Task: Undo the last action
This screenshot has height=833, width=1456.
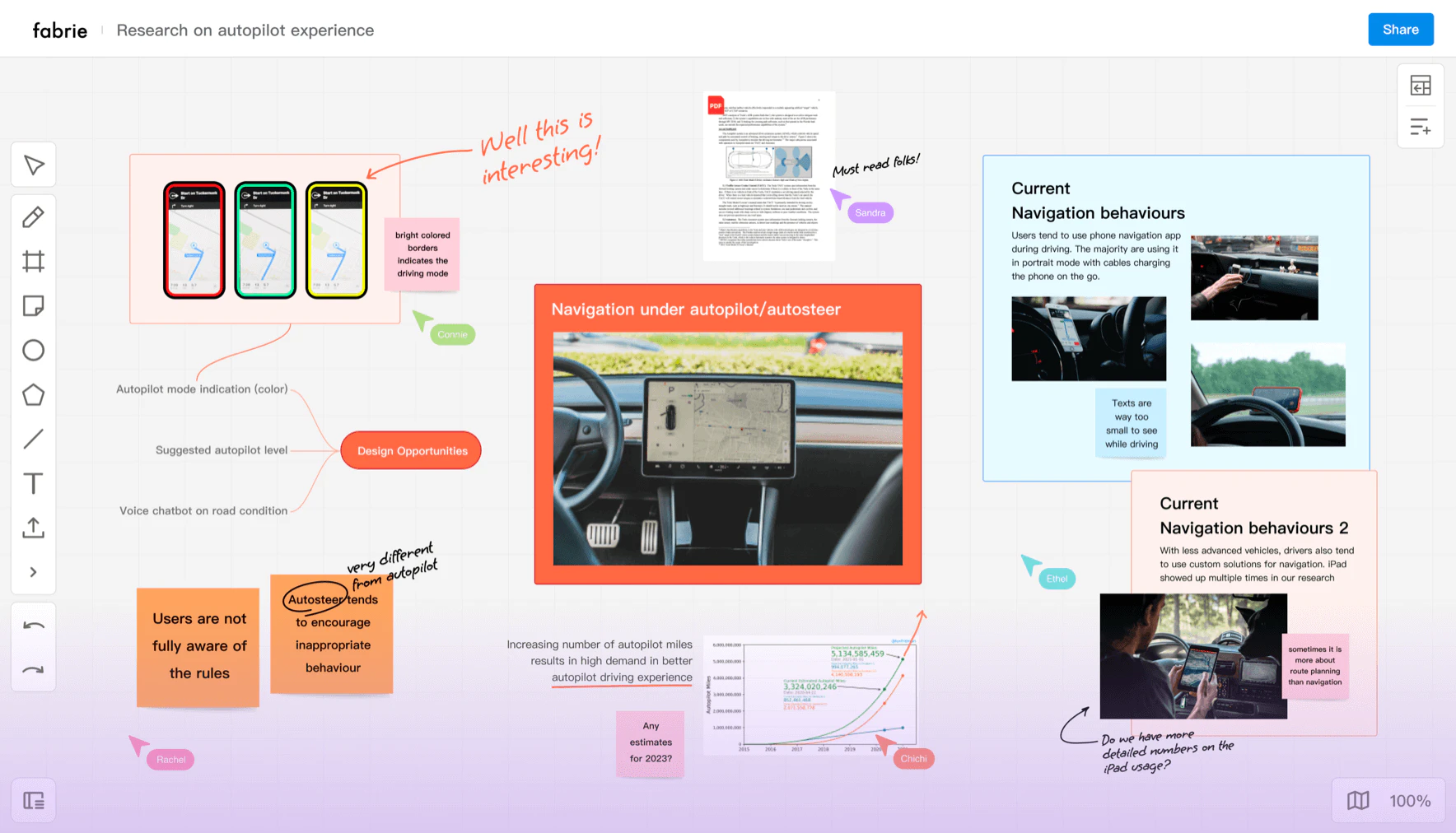Action: (34, 626)
